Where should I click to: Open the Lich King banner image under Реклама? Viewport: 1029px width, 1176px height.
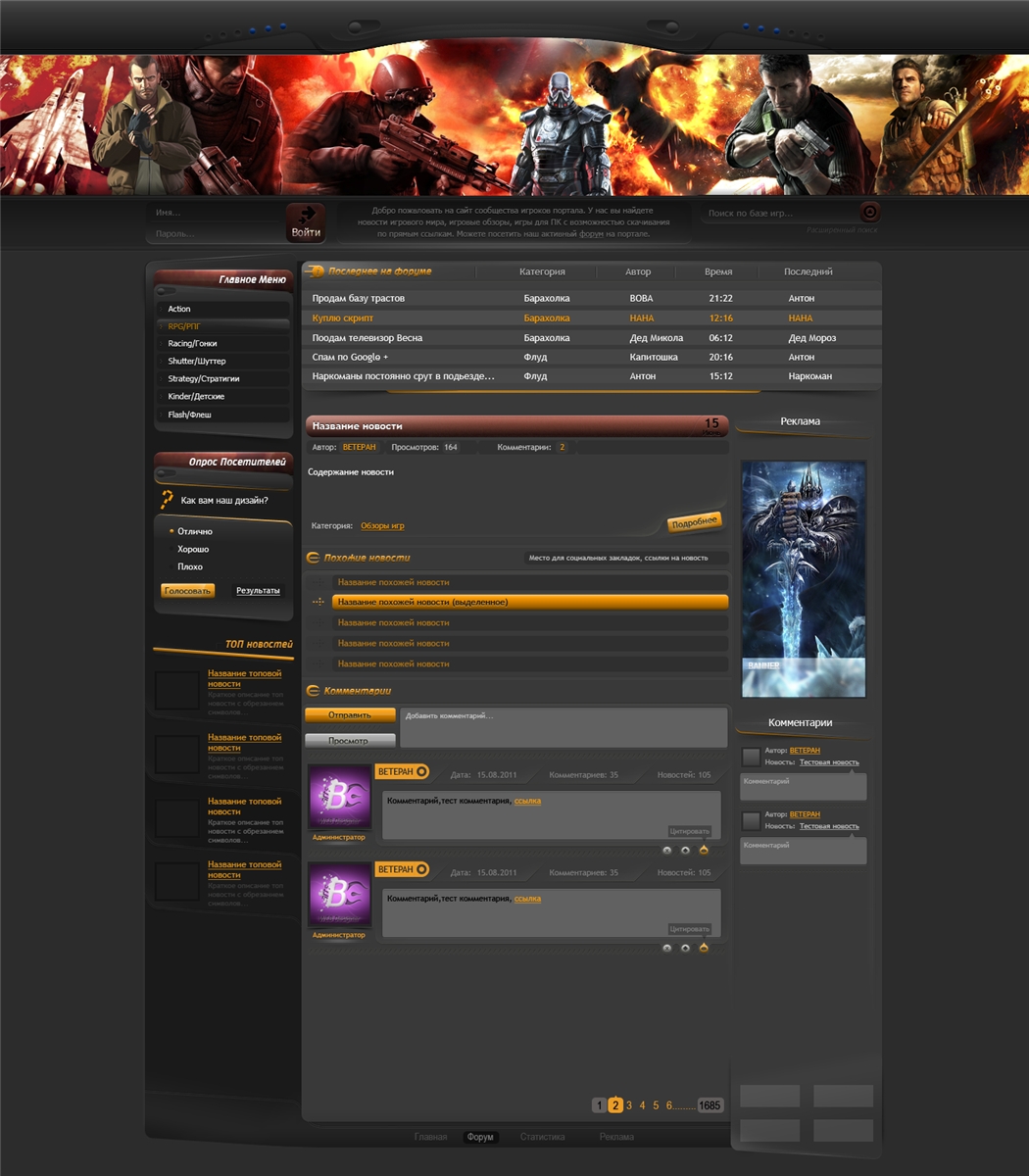point(804,579)
